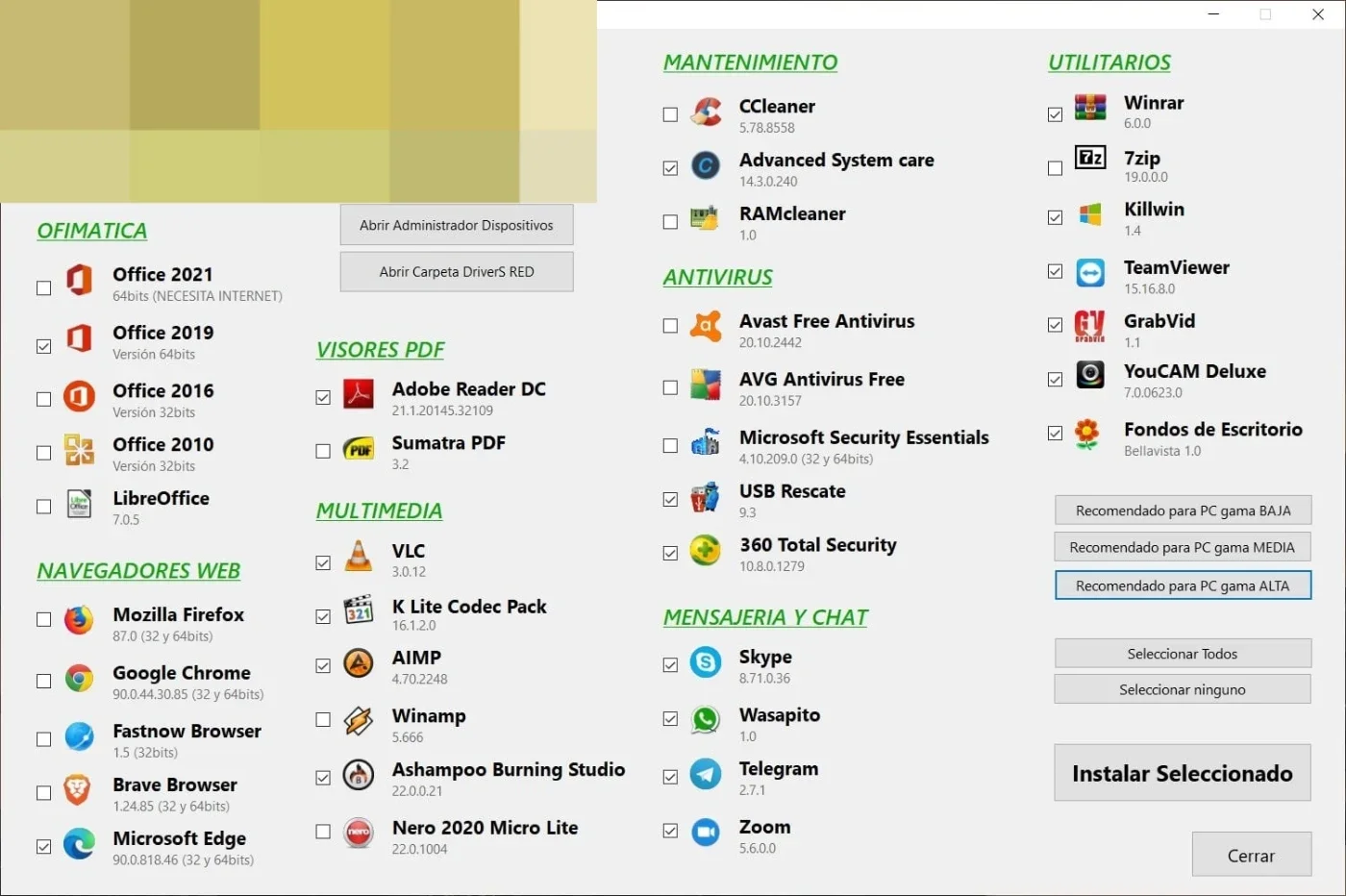Click the CCleaner icon
The height and width of the screenshot is (896, 1346).
point(706,112)
